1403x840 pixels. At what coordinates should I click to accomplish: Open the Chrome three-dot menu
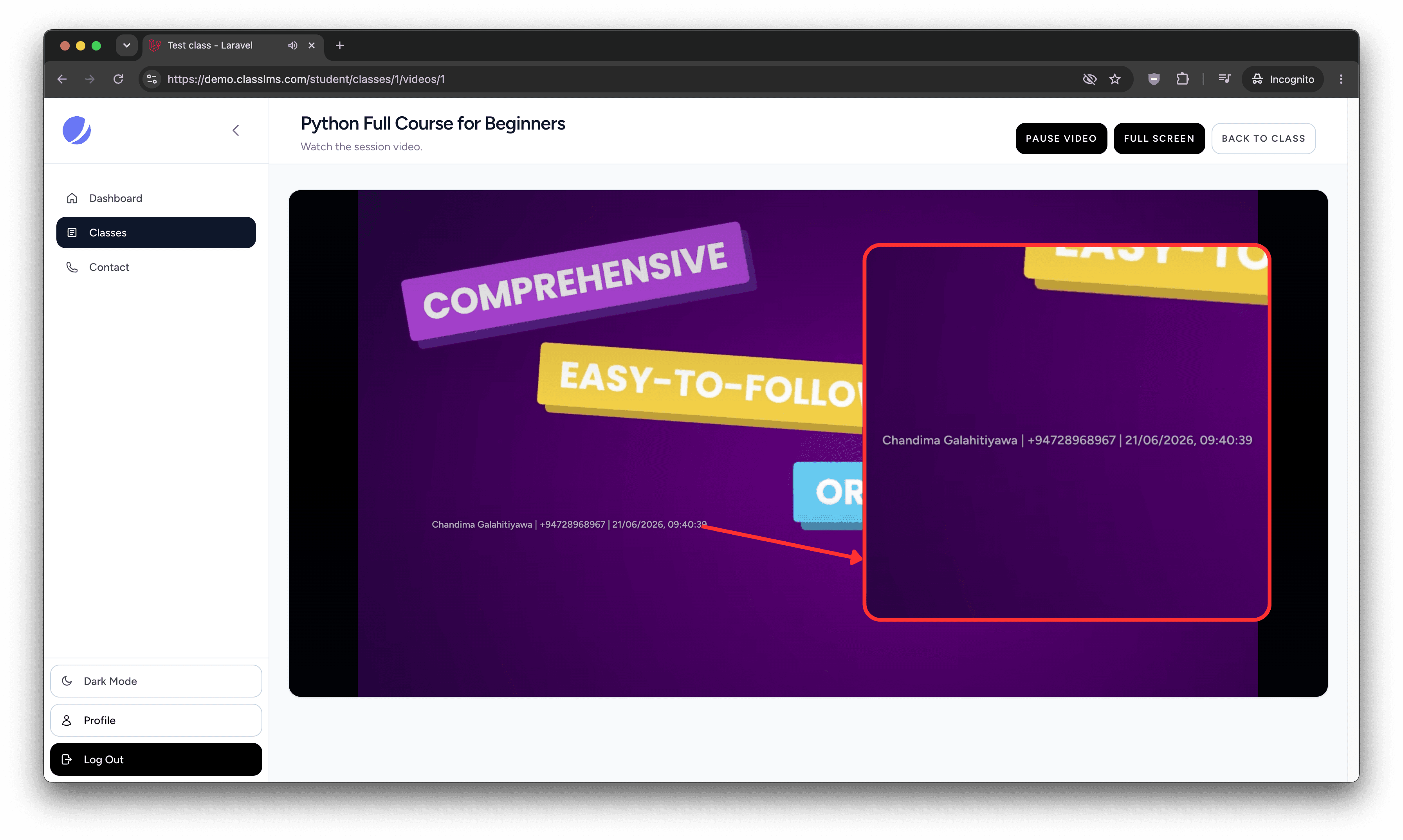(x=1341, y=79)
